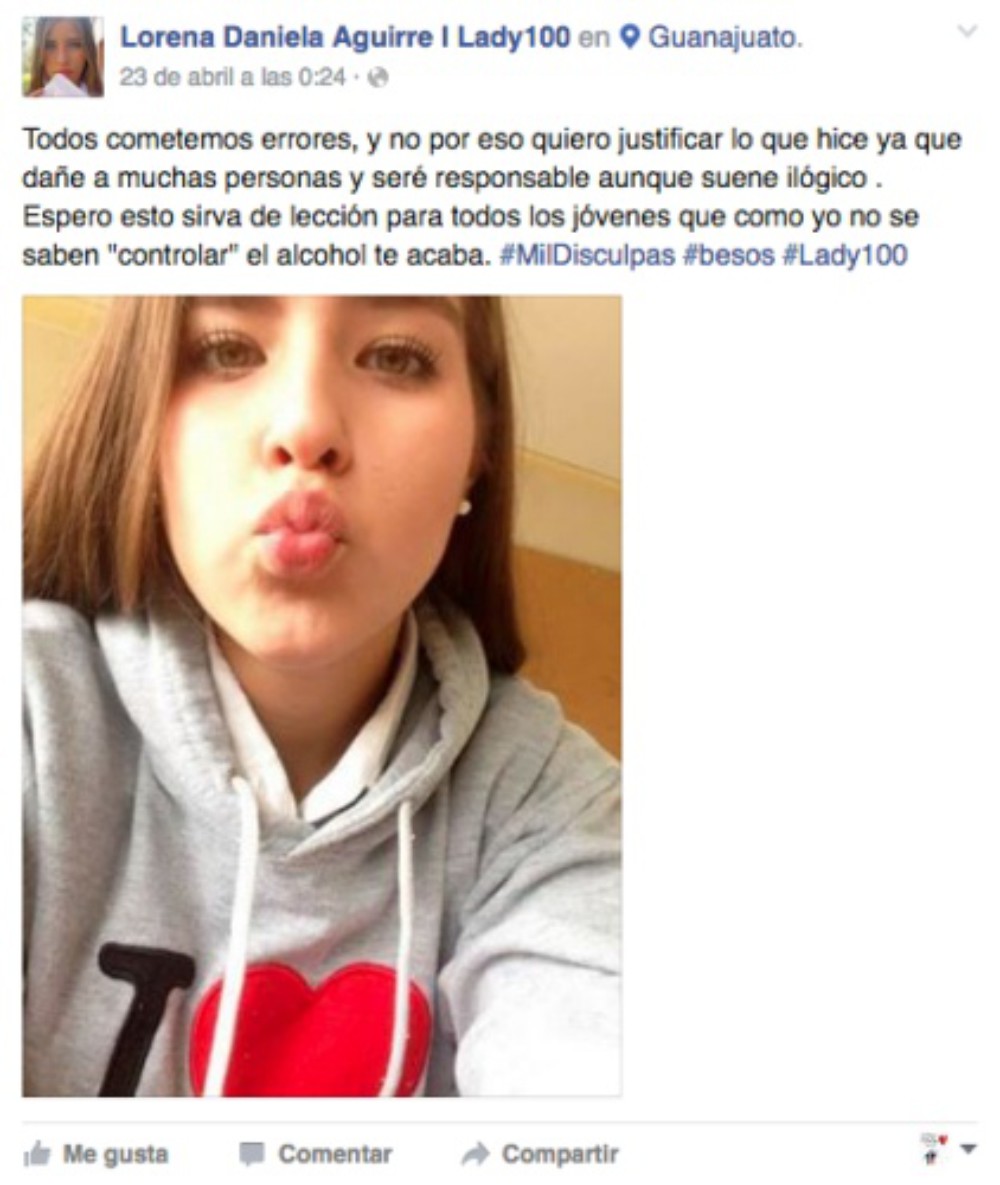Click the thumbs-up icon beside Me gusta
Viewport: 1000px width, 1185px height.
(36, 1154)
